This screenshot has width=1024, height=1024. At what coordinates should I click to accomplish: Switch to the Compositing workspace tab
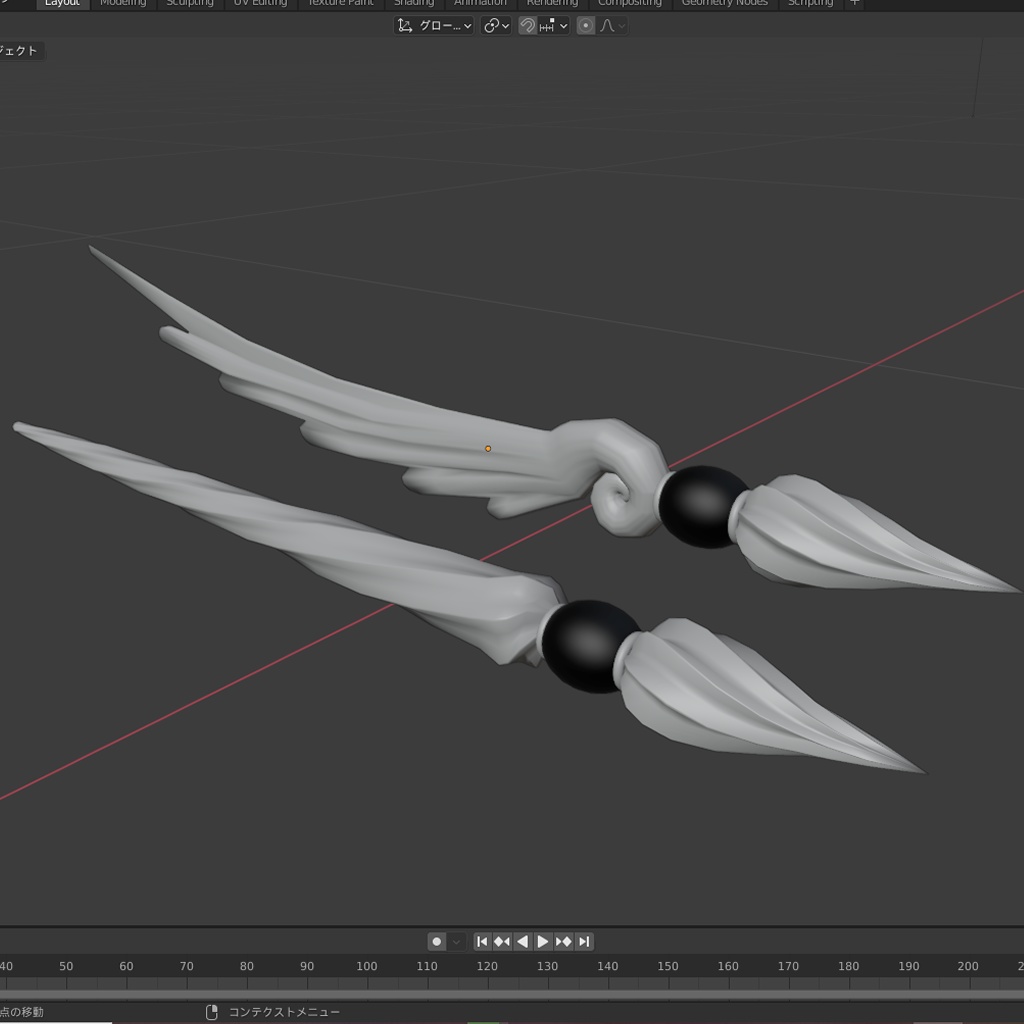[x=630, y=3]
